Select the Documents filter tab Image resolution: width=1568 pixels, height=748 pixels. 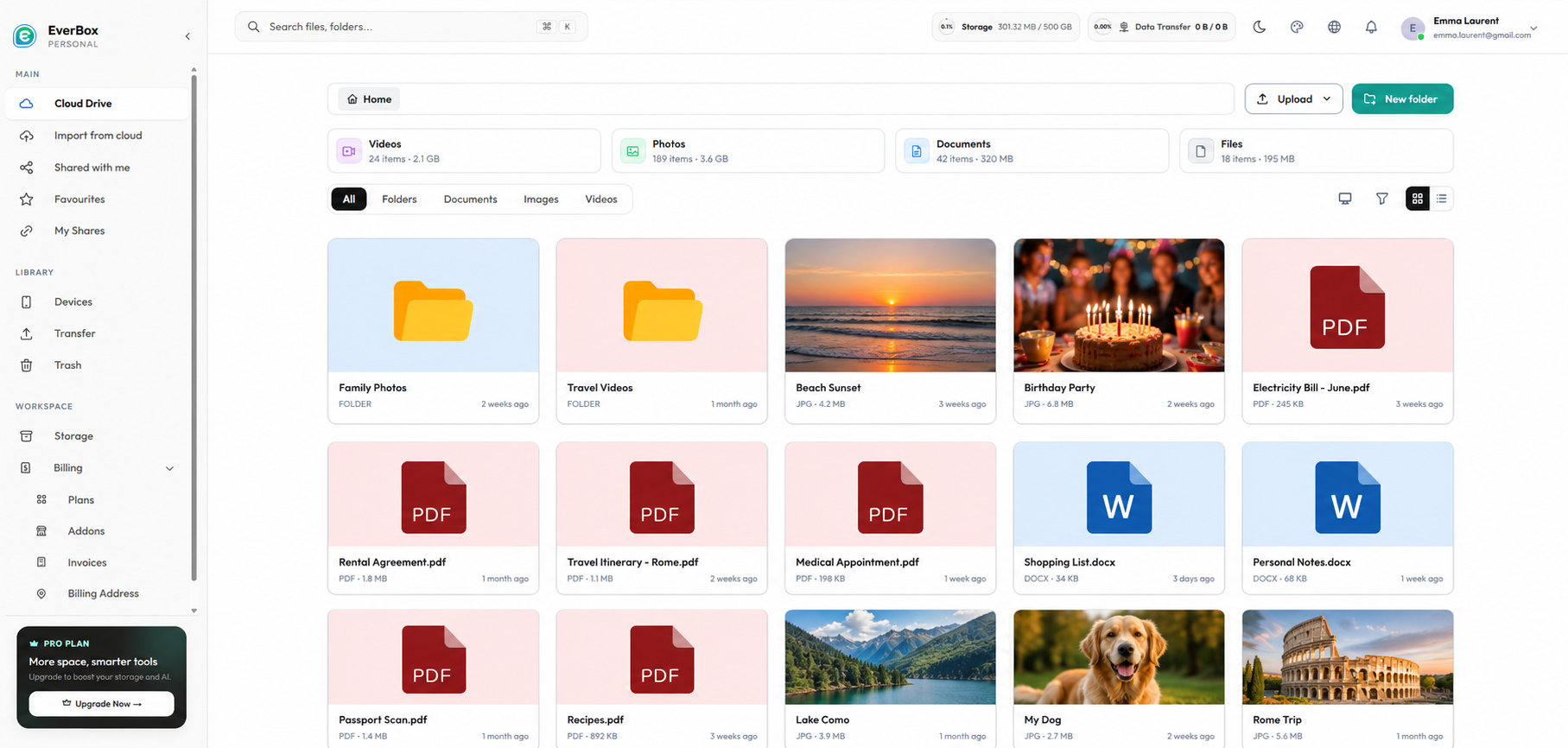(470, 199)
